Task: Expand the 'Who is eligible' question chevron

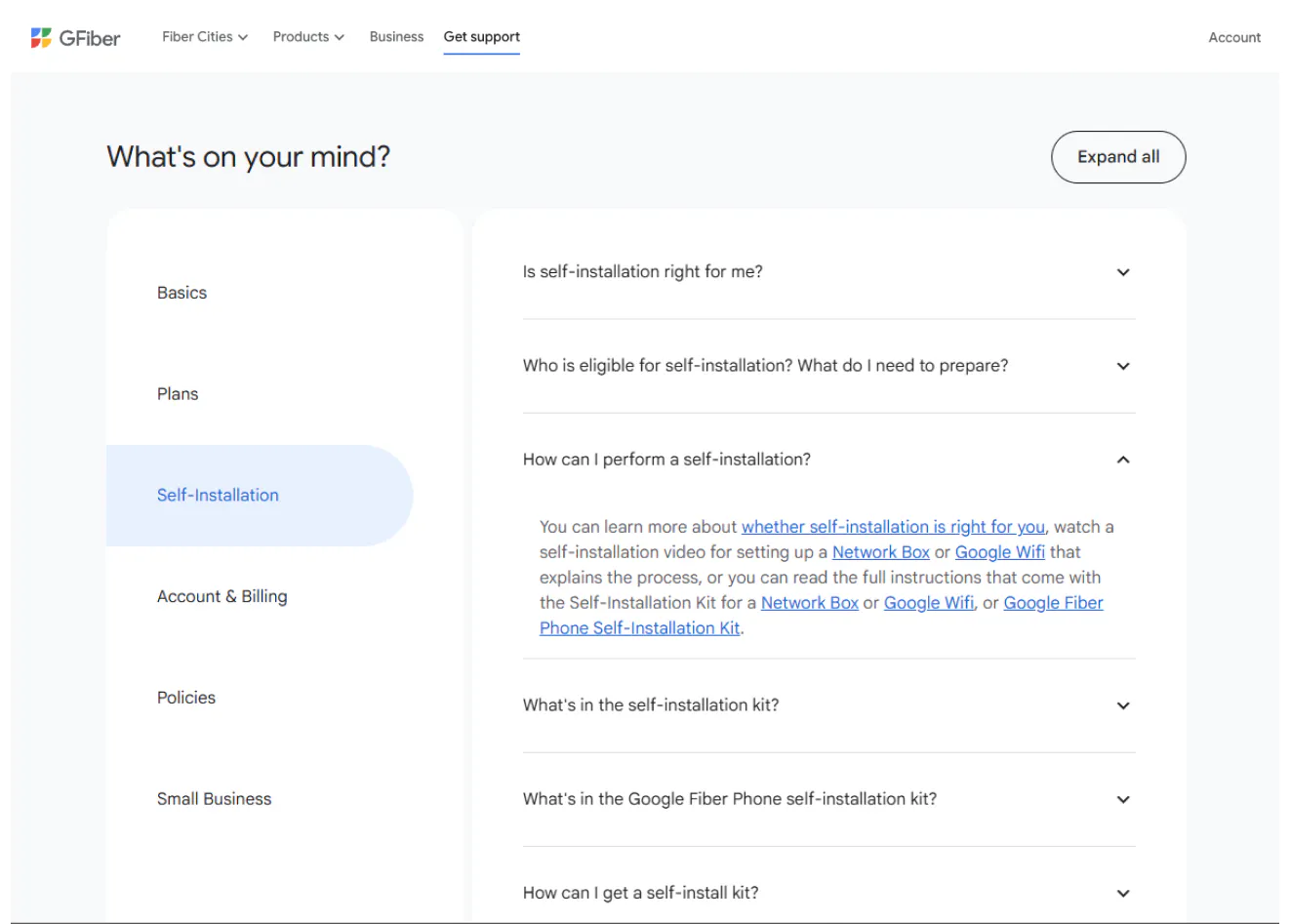Action: (x=1123, y=366)
